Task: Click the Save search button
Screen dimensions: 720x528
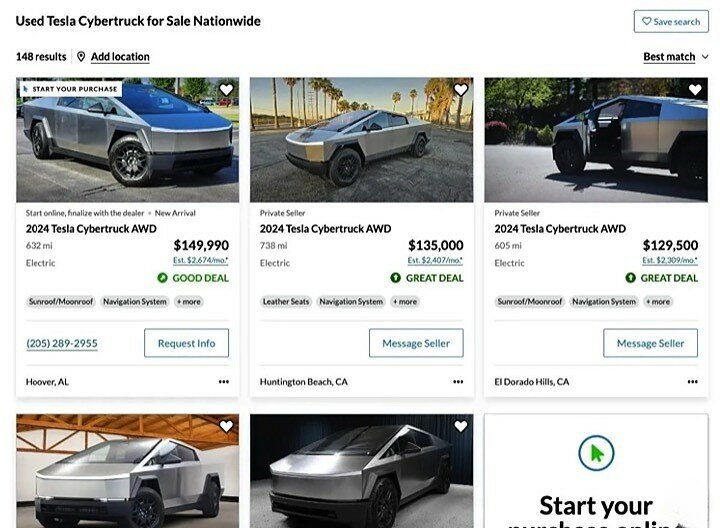Action: pos(670,21)
